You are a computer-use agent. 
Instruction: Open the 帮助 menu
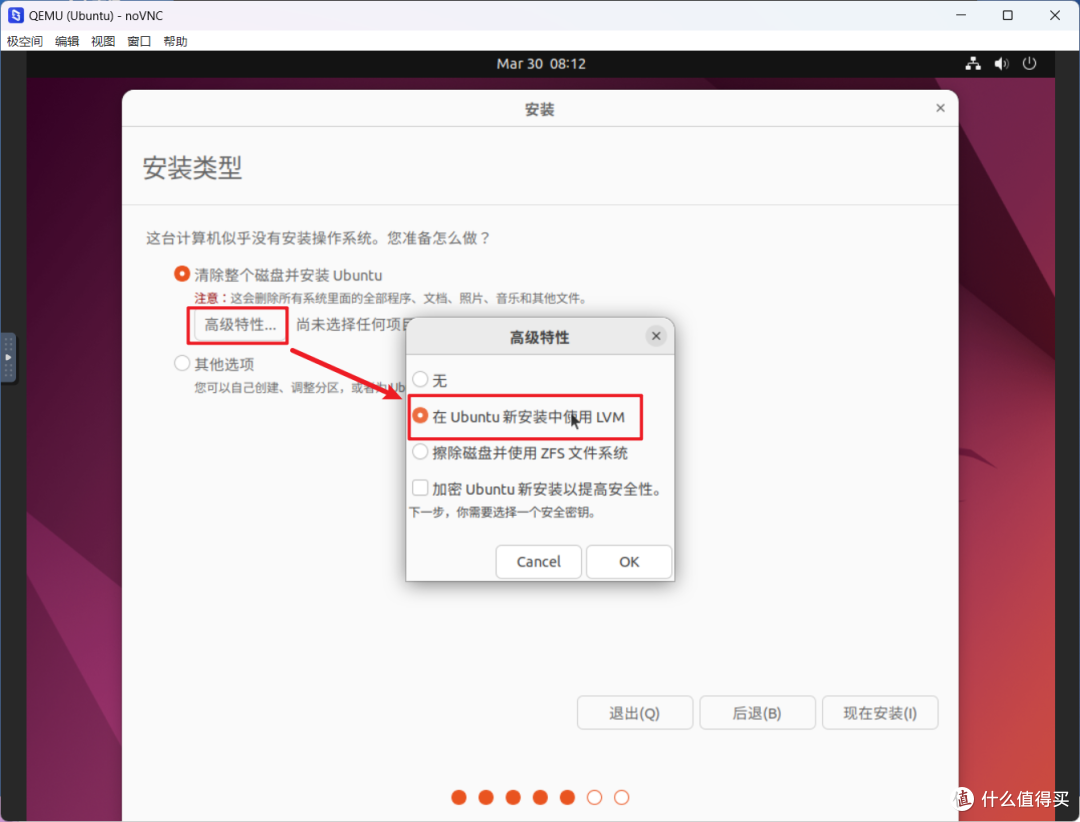click(x=175, y=41)
